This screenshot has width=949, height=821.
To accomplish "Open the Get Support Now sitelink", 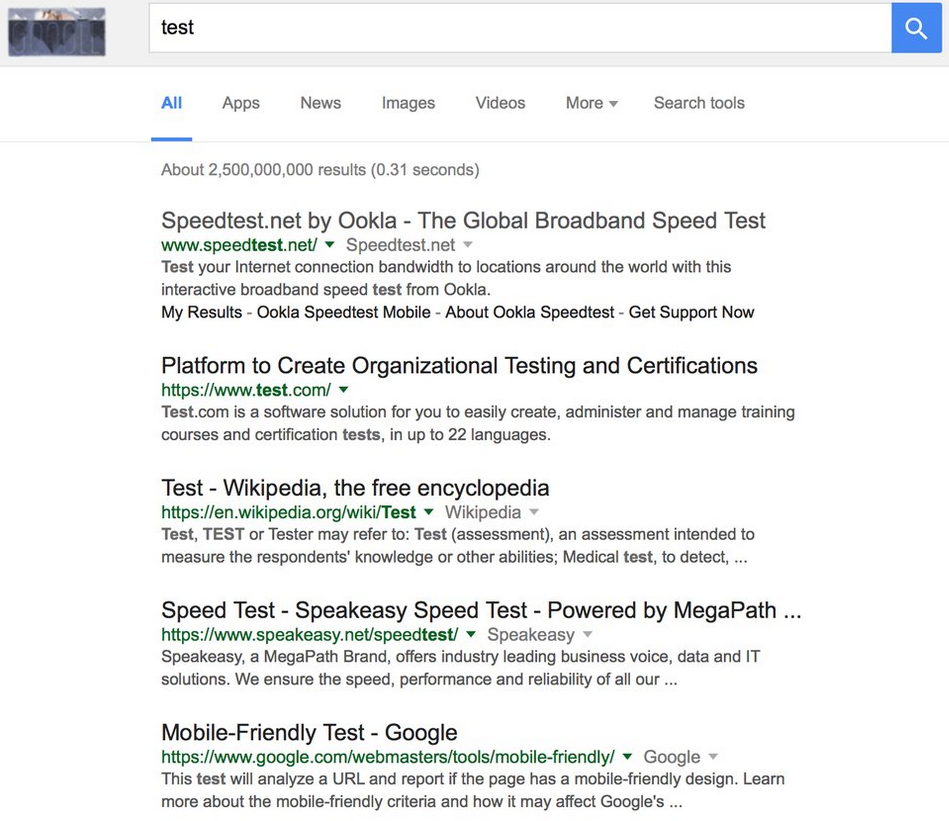I will 691,312.
